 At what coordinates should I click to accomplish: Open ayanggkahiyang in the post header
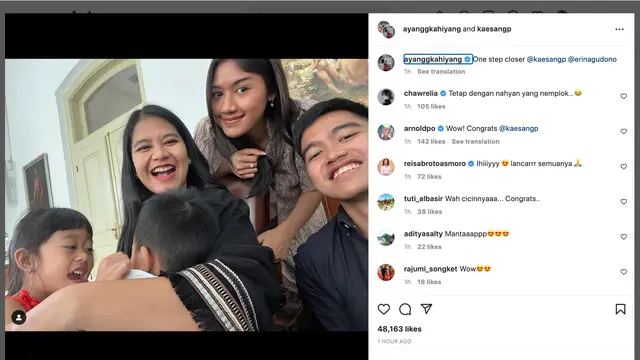point(432,29)
